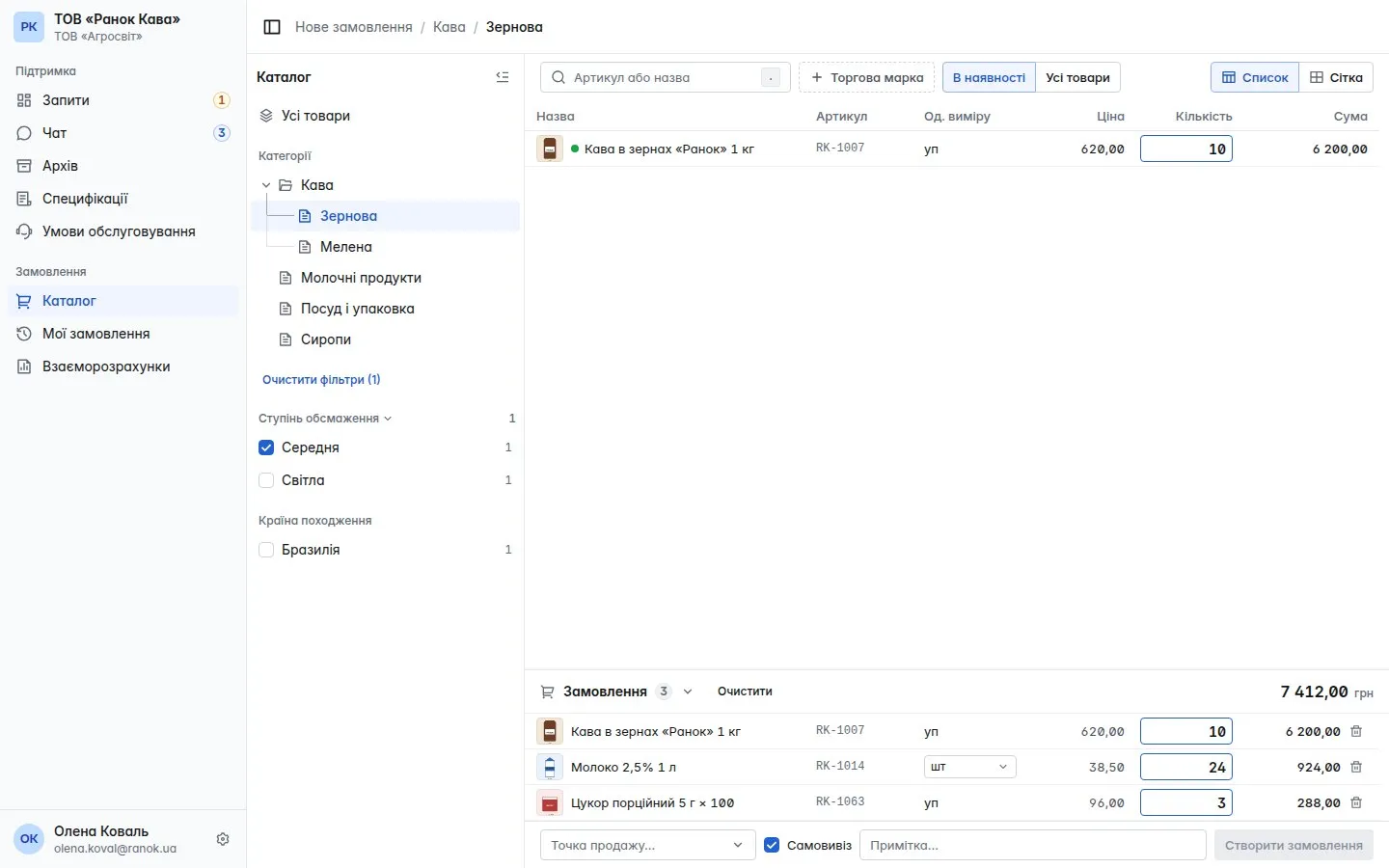Click the РК company logo avatar
The height and width of the screenshot is (868, 1389).
click(x=29, y=27)
